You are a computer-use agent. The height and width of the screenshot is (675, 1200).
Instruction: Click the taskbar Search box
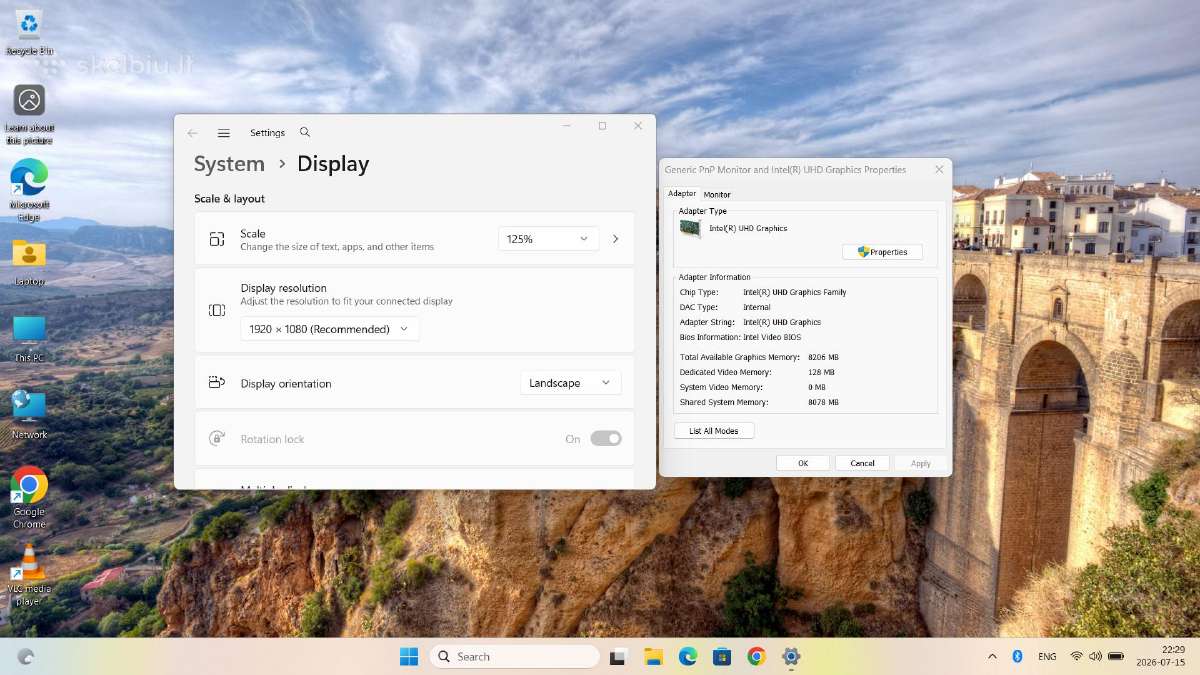(x=515, y=656)
